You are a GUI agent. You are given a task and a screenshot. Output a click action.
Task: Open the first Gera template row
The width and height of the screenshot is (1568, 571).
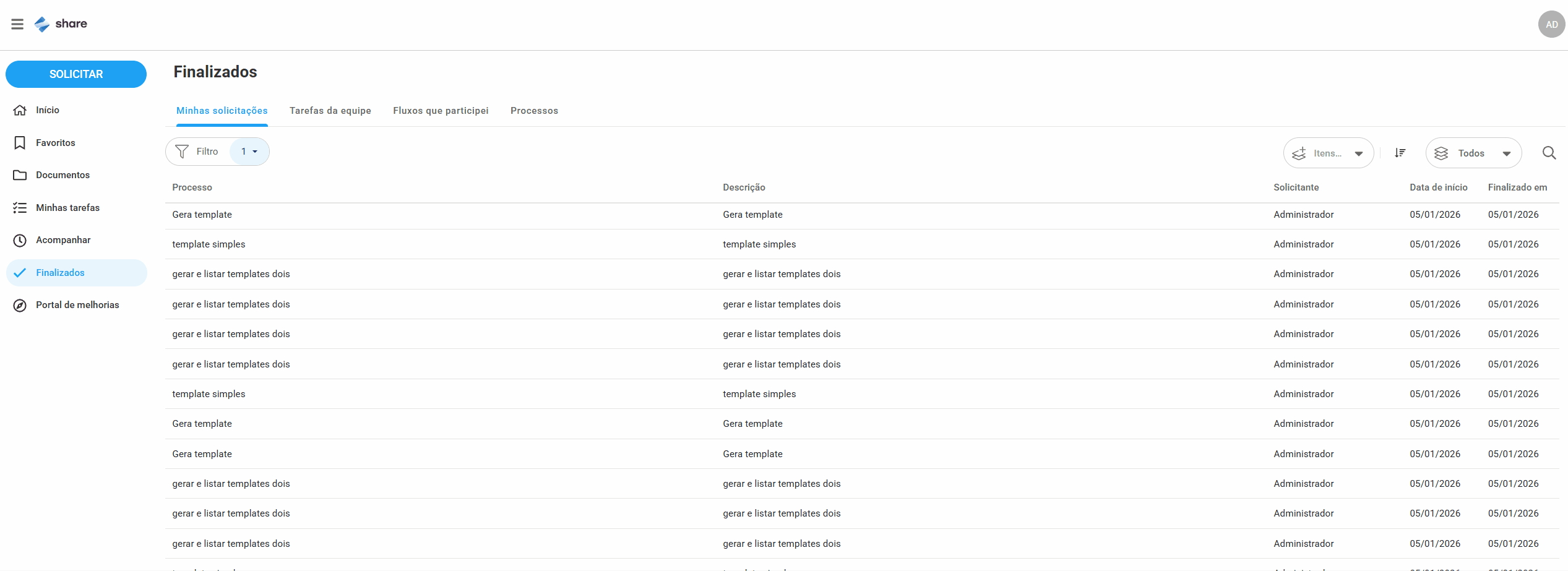pos(202,215)
